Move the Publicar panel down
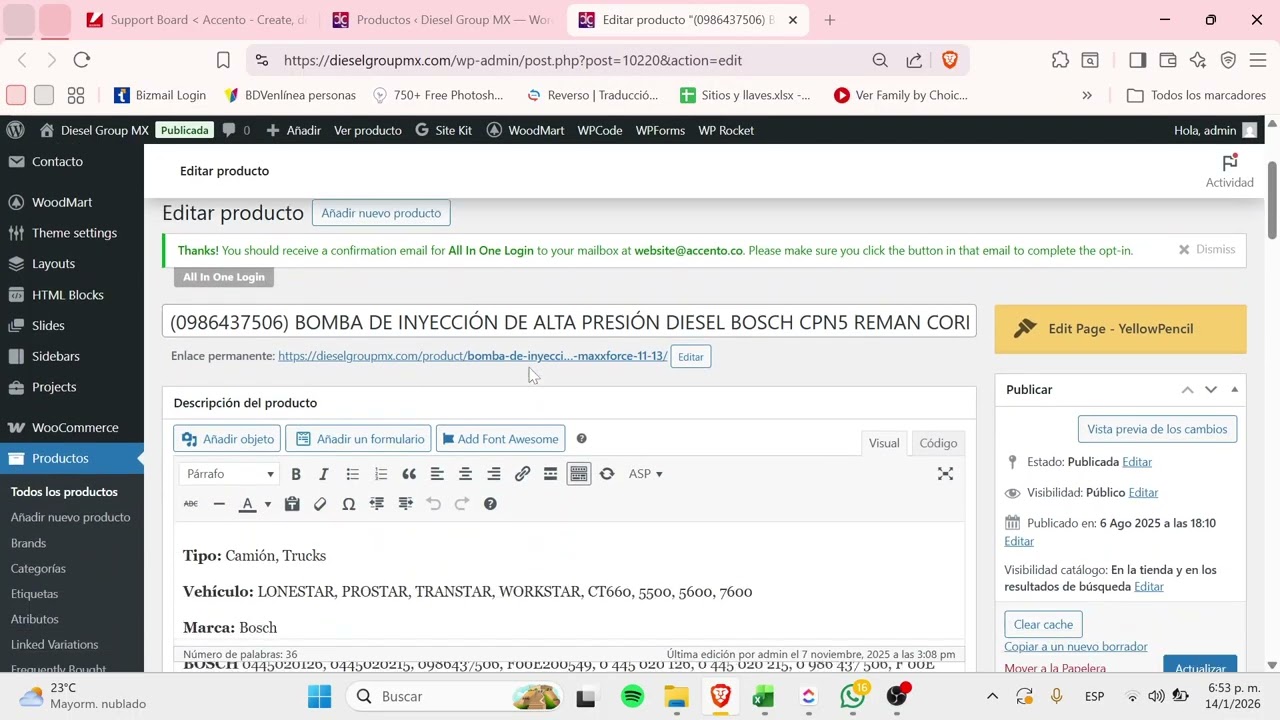The width and height of the screenshot is (1280, 720). [1211, 389]
